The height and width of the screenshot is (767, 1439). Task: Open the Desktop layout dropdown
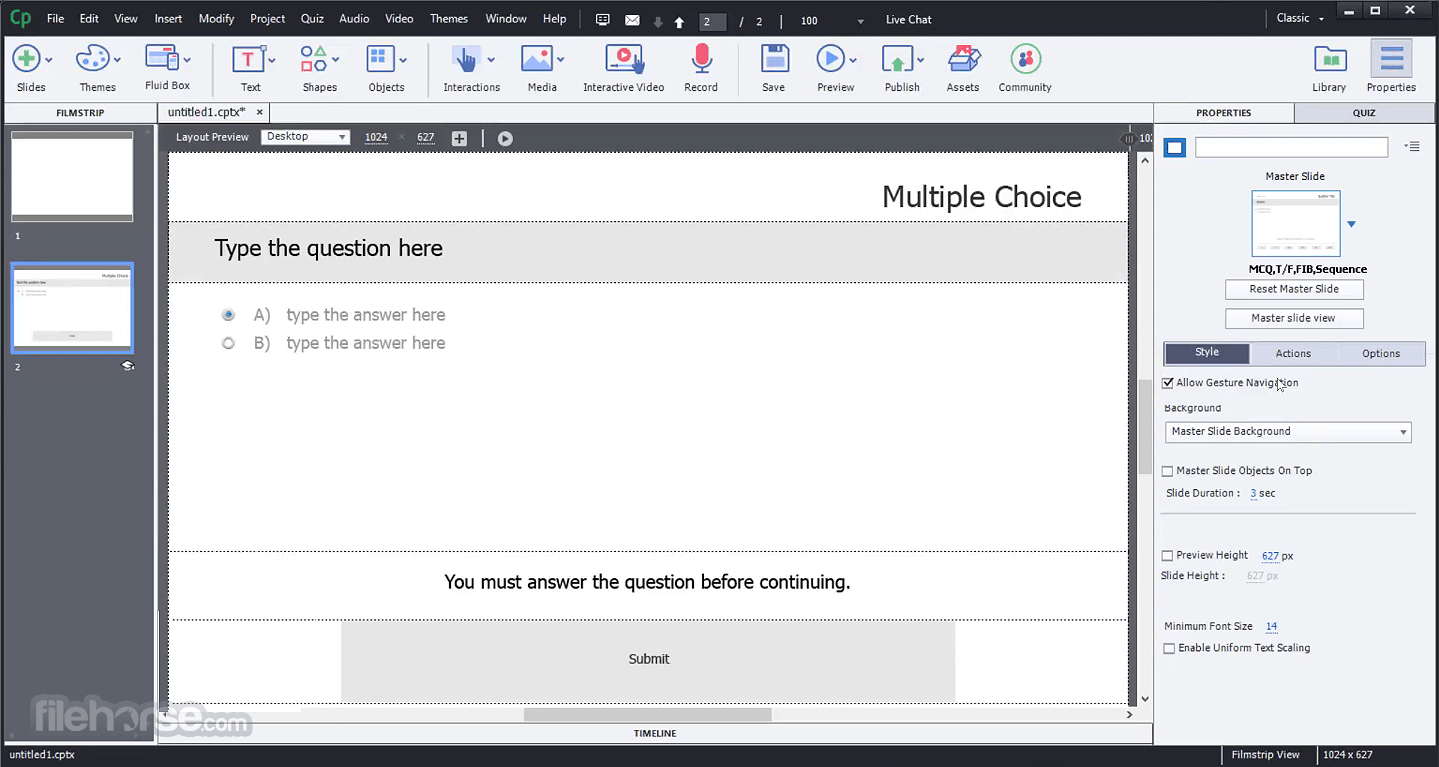[306, 137]
